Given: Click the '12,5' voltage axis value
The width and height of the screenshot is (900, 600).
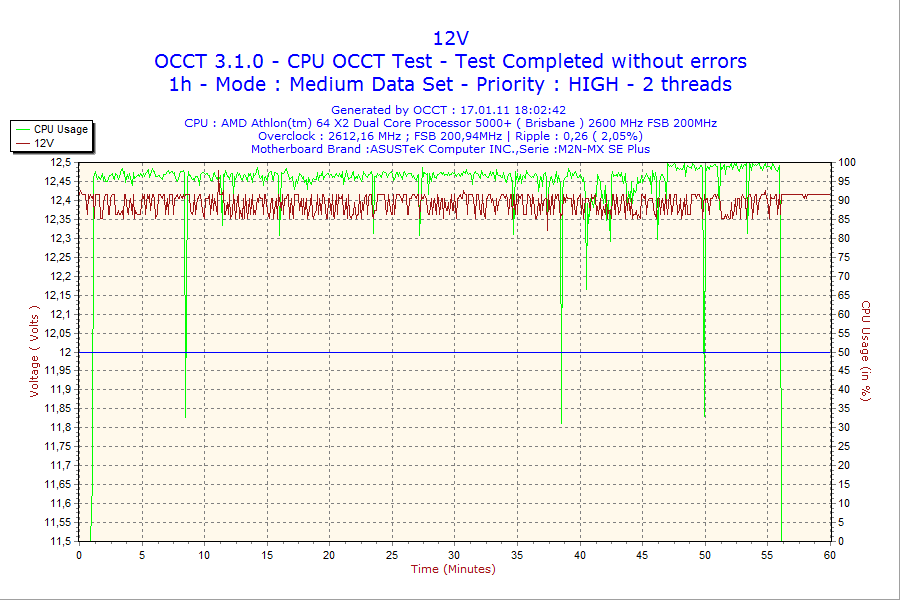Looking at the screenshot, I should (61, 162).
